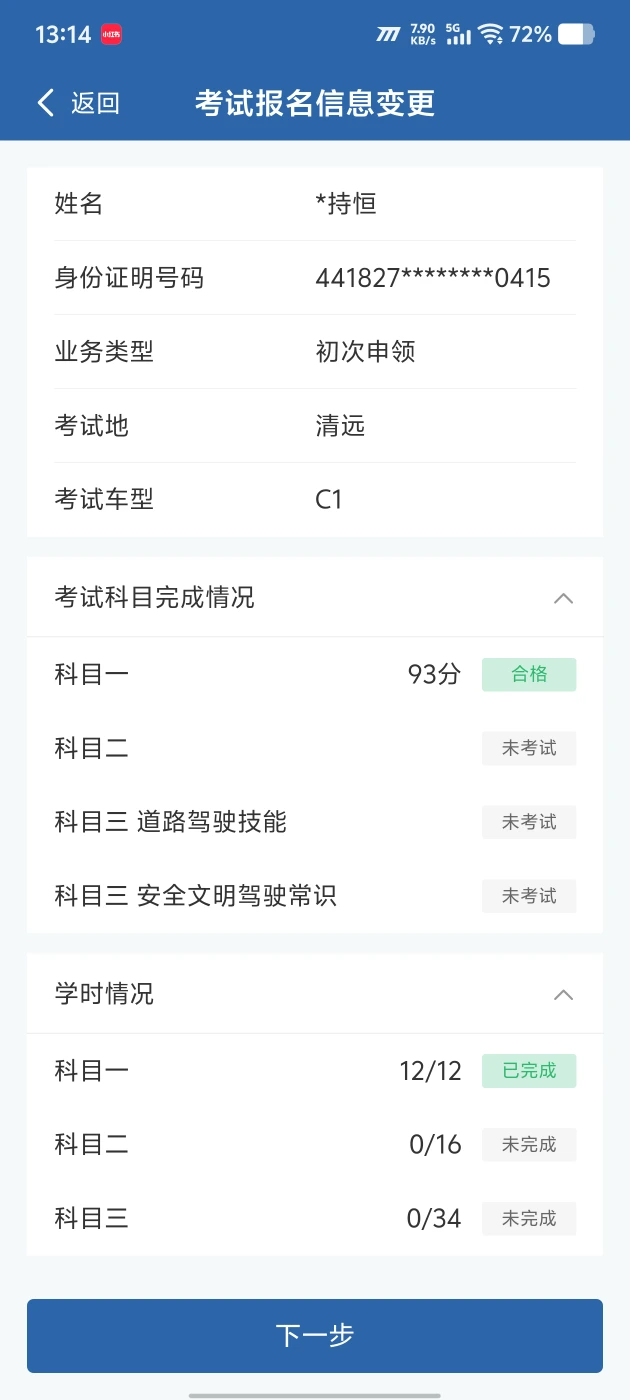Viewport: 630px width, 1400px height.
Task: Tap the Xiaohongshu notification icon in status bar
Action: (x=111, y=35)
